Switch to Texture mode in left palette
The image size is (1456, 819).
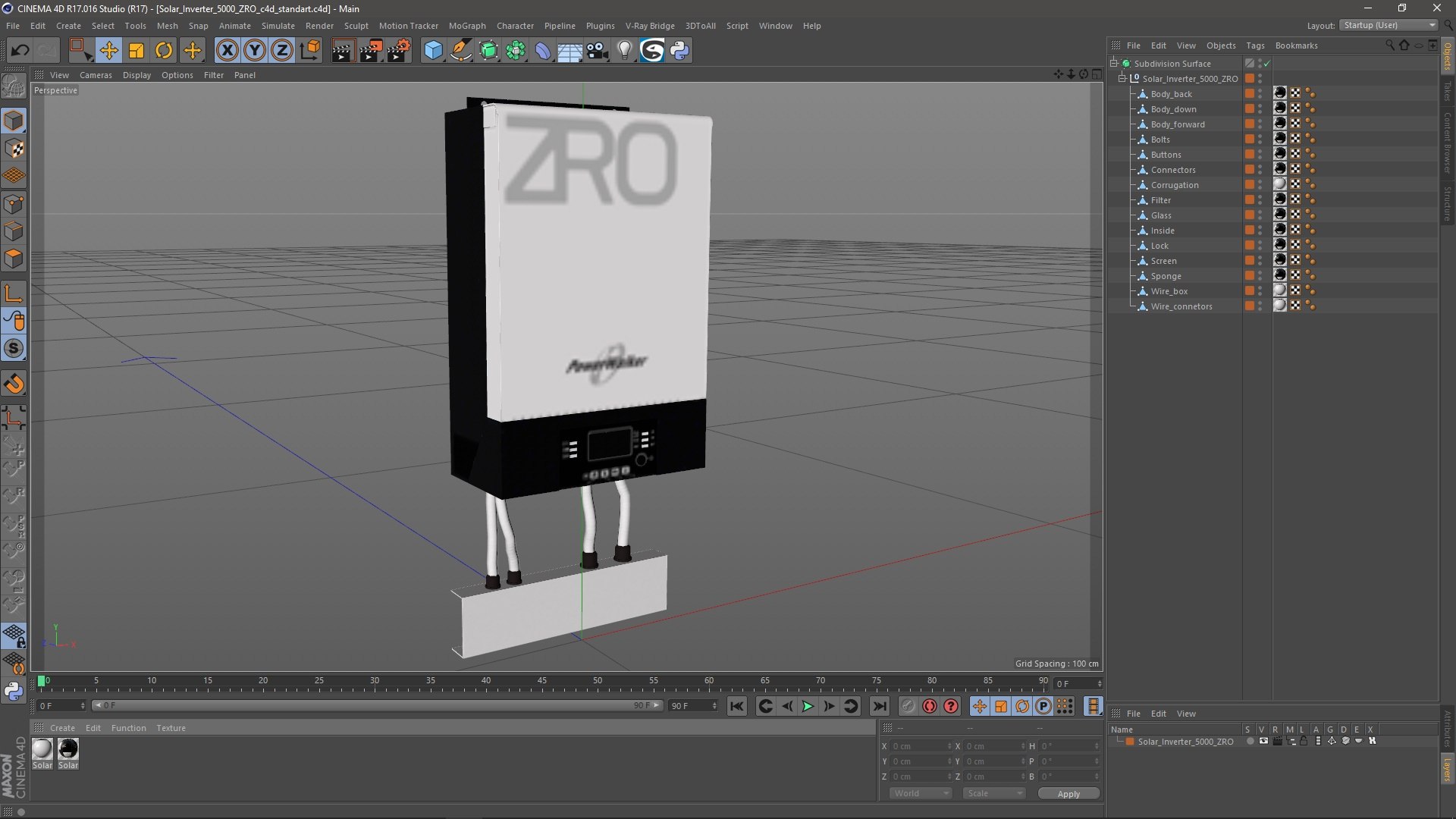(14, 149)
